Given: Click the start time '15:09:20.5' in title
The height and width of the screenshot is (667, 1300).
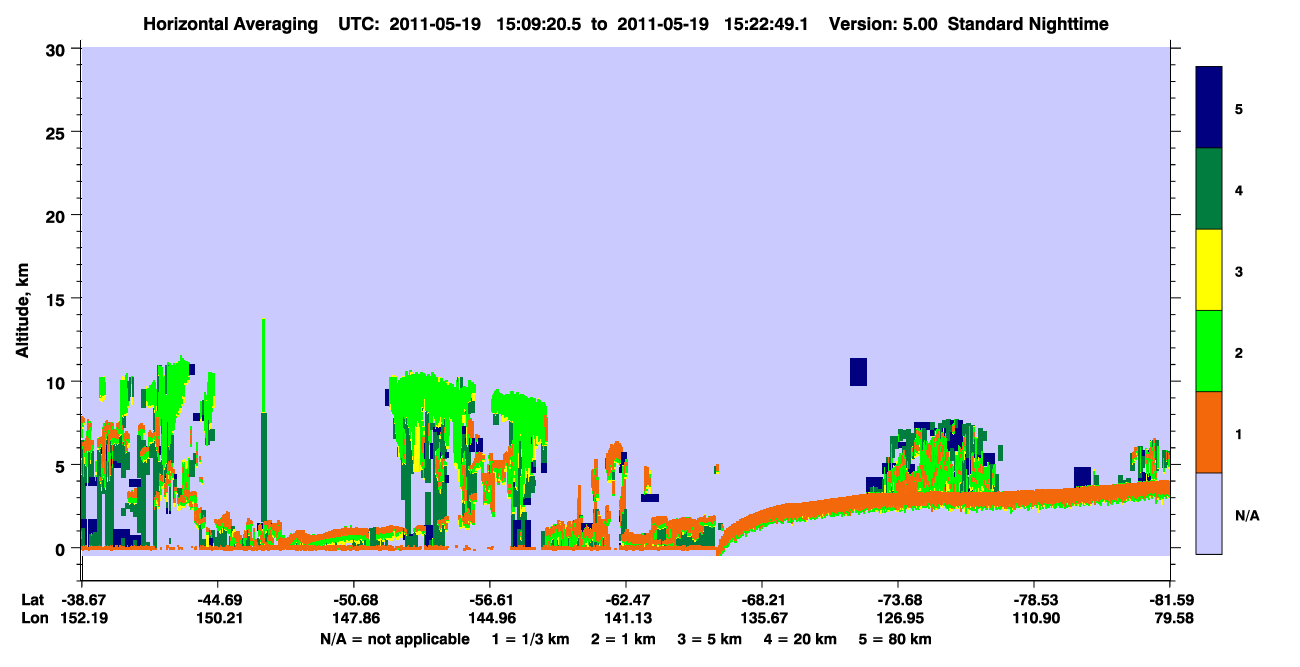Looking at the screenshot, I should click(536, 23).
